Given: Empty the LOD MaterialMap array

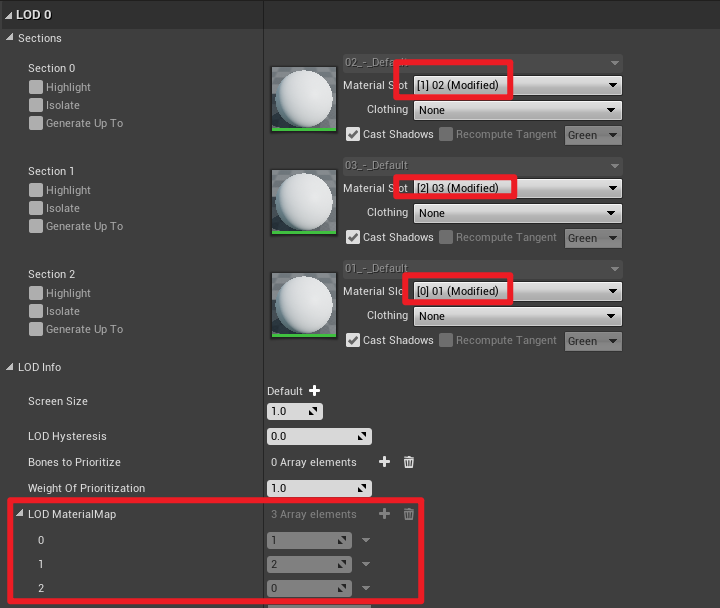Looking at the screenshot, I should 409,514.
